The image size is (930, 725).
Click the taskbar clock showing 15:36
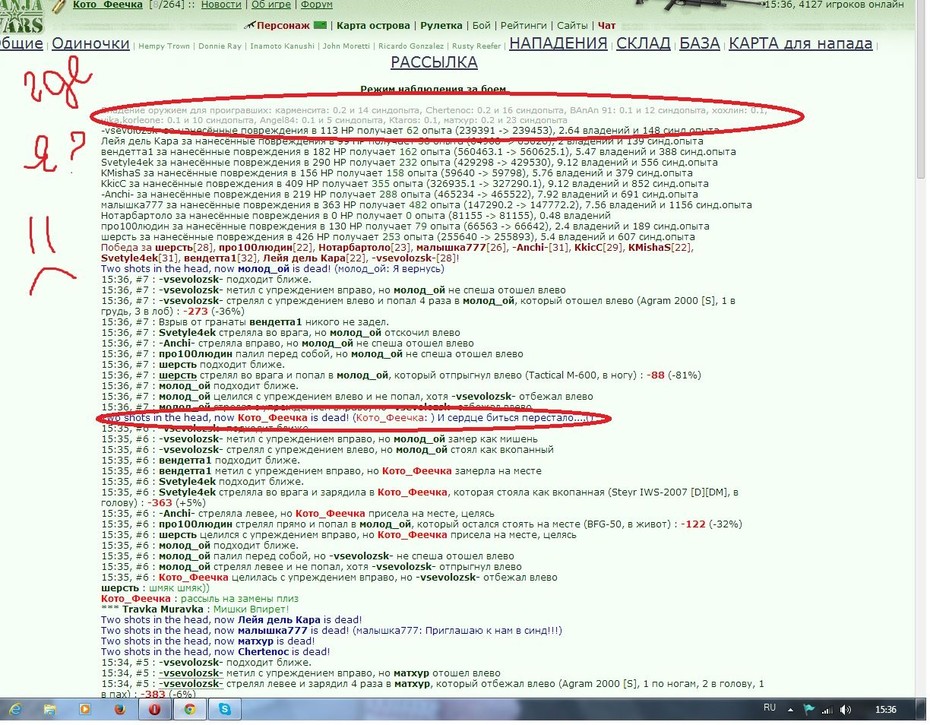pos(886,710)
